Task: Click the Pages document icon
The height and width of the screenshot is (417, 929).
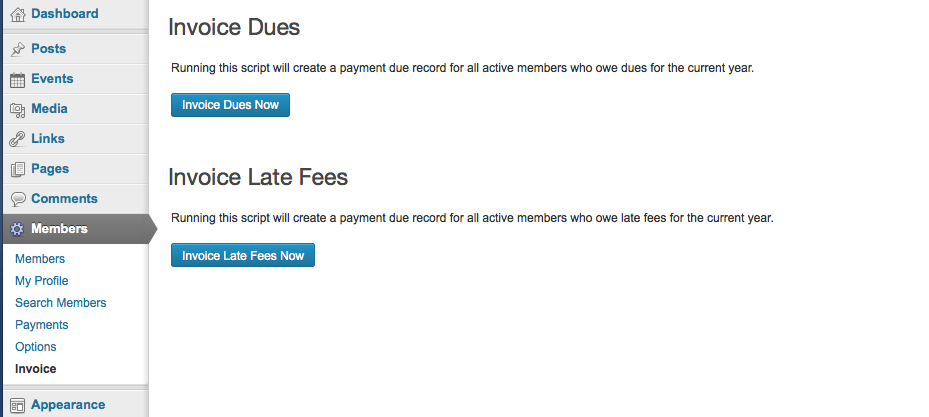Action: tap(17, 169)
